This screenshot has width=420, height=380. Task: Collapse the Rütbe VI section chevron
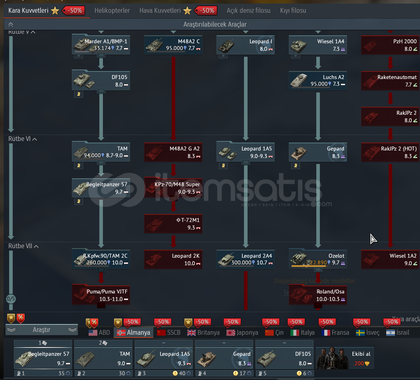coord(35,139)
